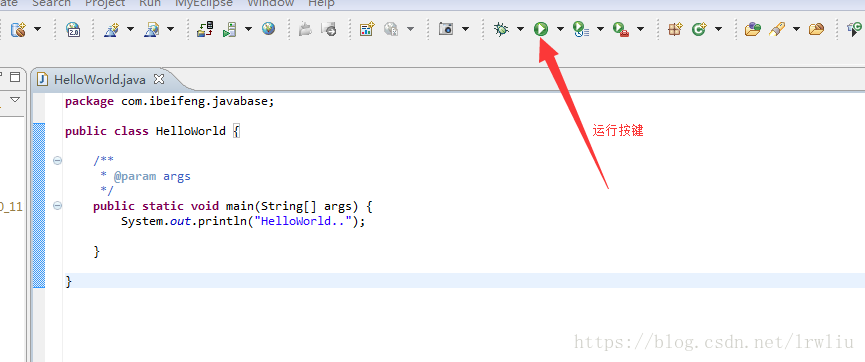Click the External Tools run icon with toolbox
Screen dimensions: 865x362
[x=621, y=29]
